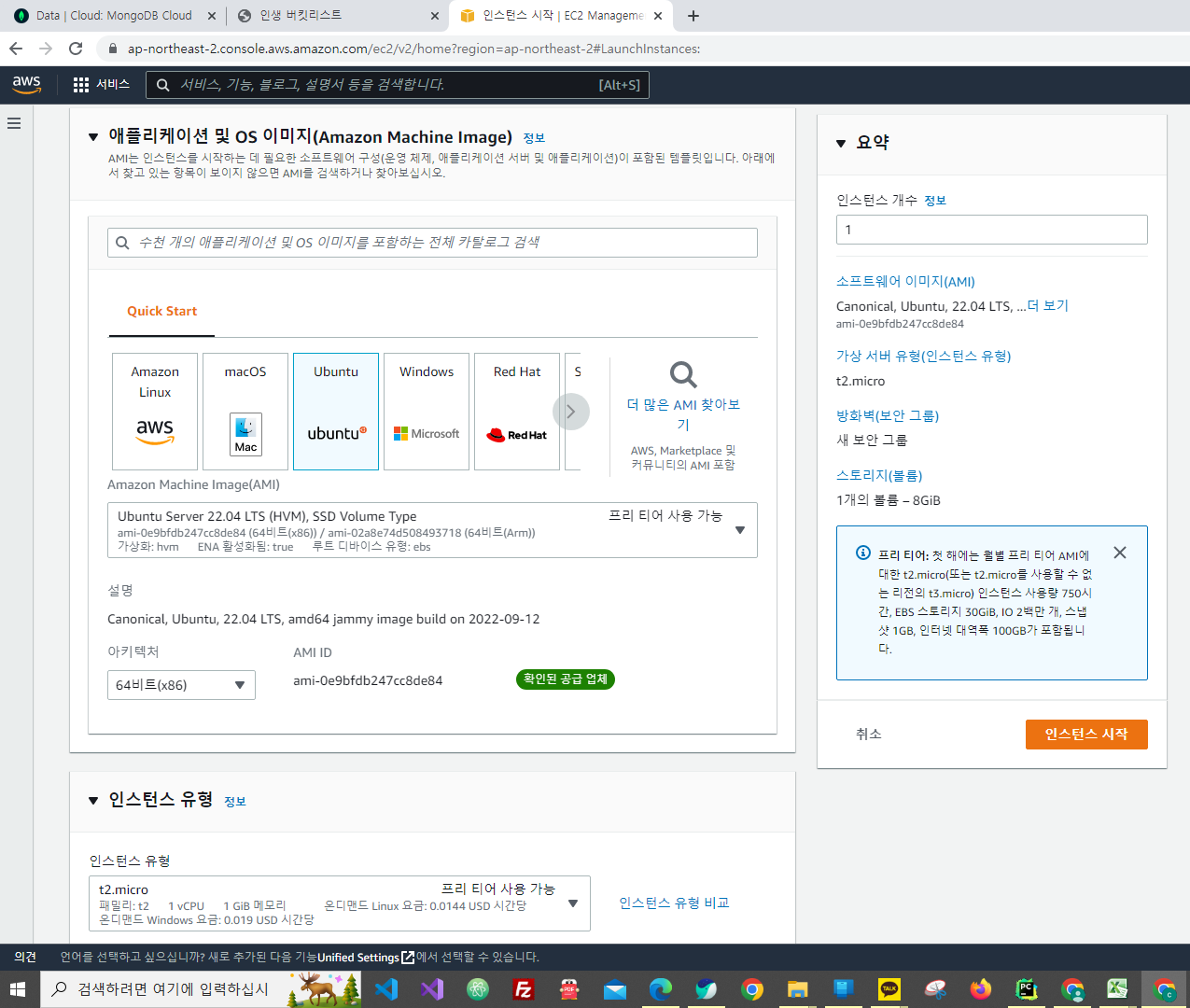Collapse the 요약 summary panel

tap(841, 143)
